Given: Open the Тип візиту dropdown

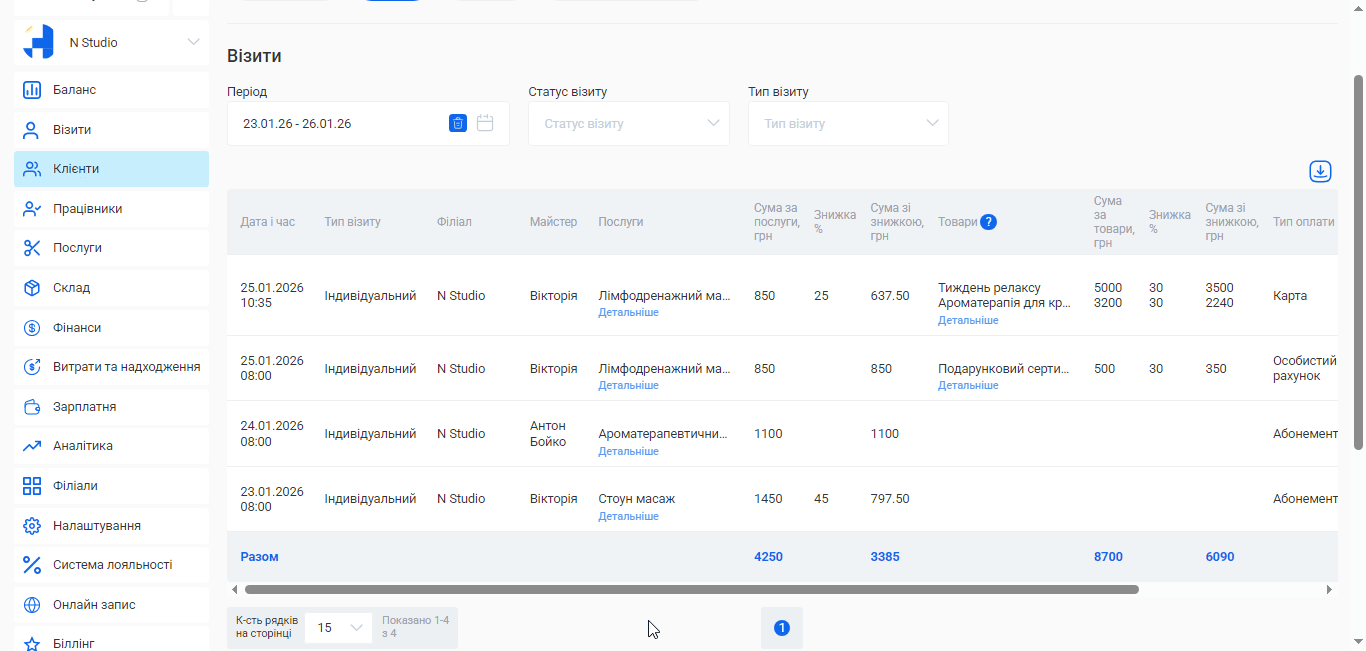Looking at the screenshot, I should pos(848,124).
